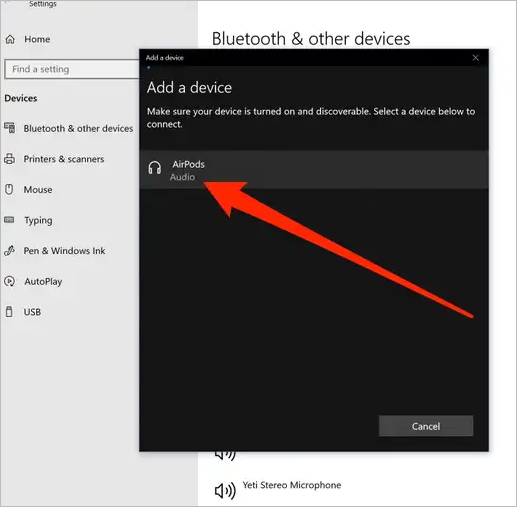
Task: Click the AirPods headphones icon
Action: (155, 168)
